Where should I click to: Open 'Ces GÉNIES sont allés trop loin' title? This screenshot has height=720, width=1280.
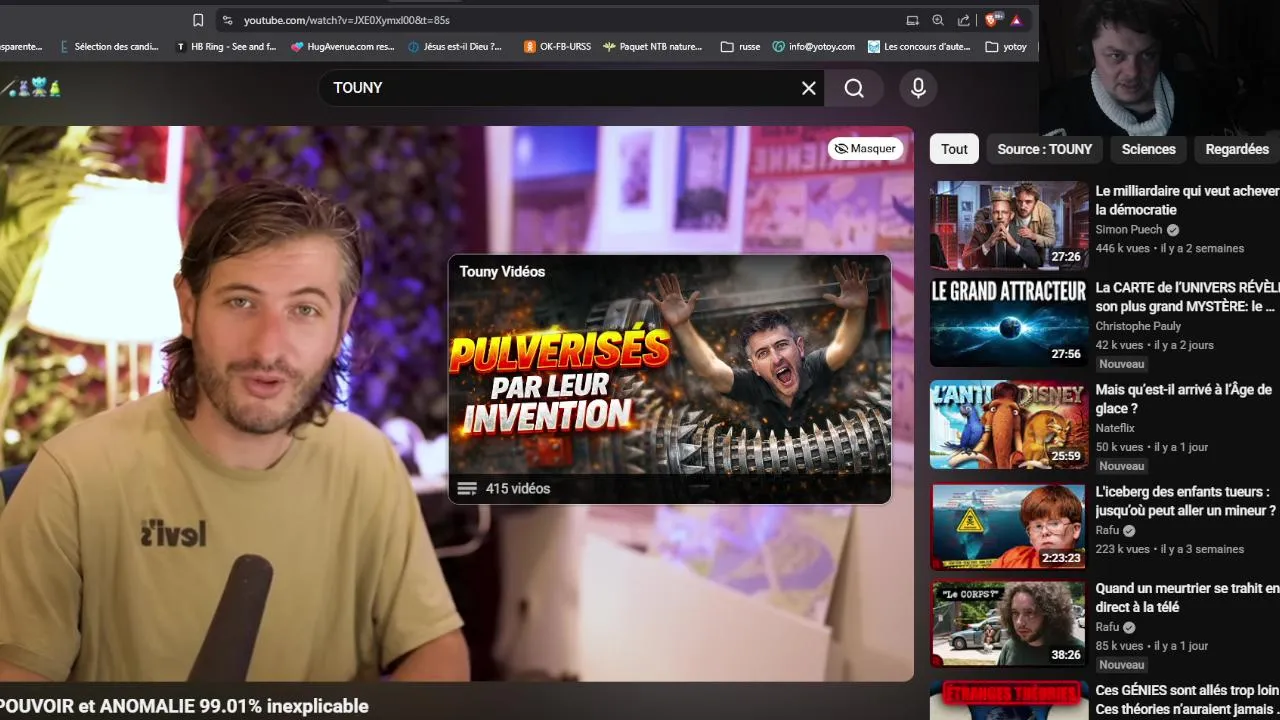pyautogui.click(x=1187, y=700)
